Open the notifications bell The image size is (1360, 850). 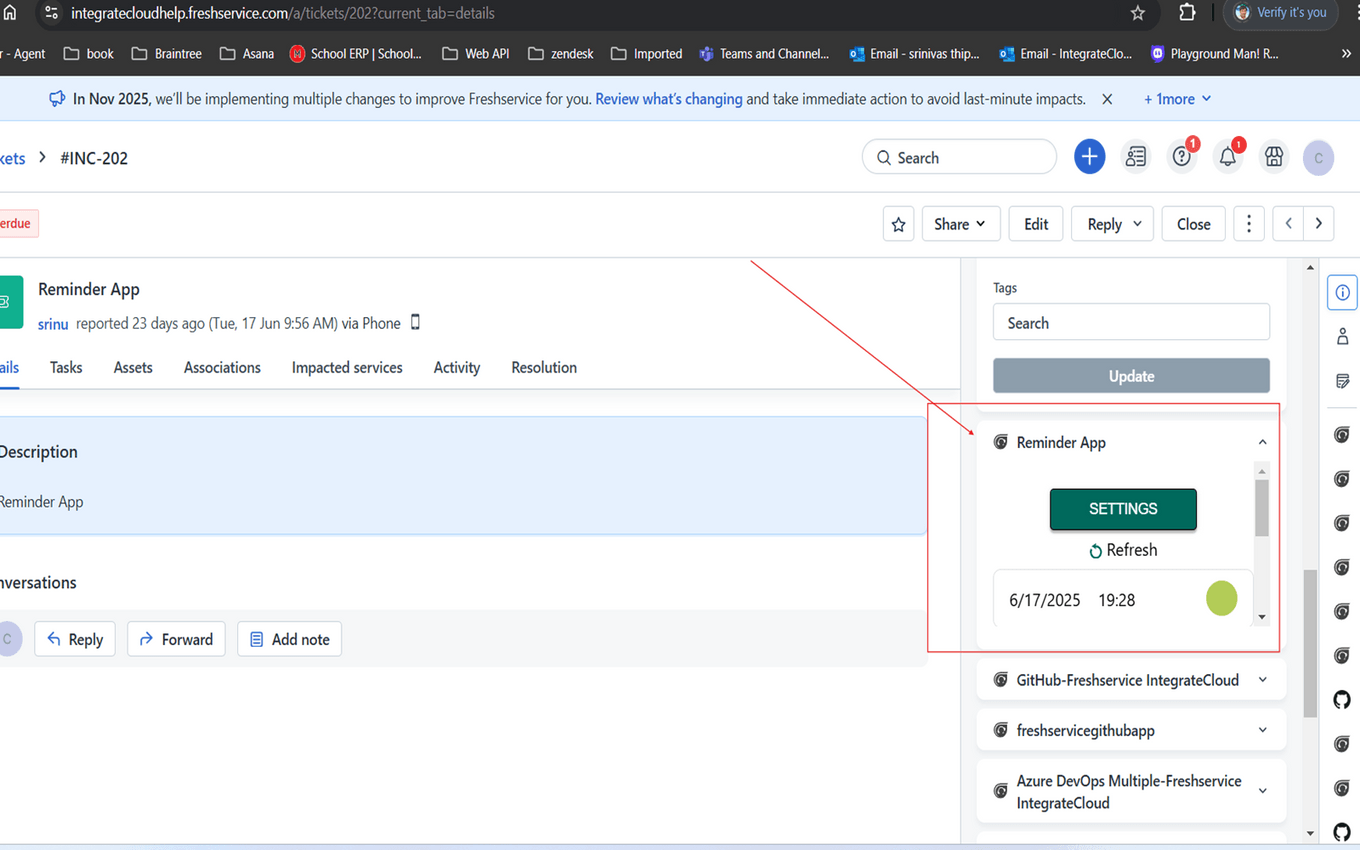1228,157
